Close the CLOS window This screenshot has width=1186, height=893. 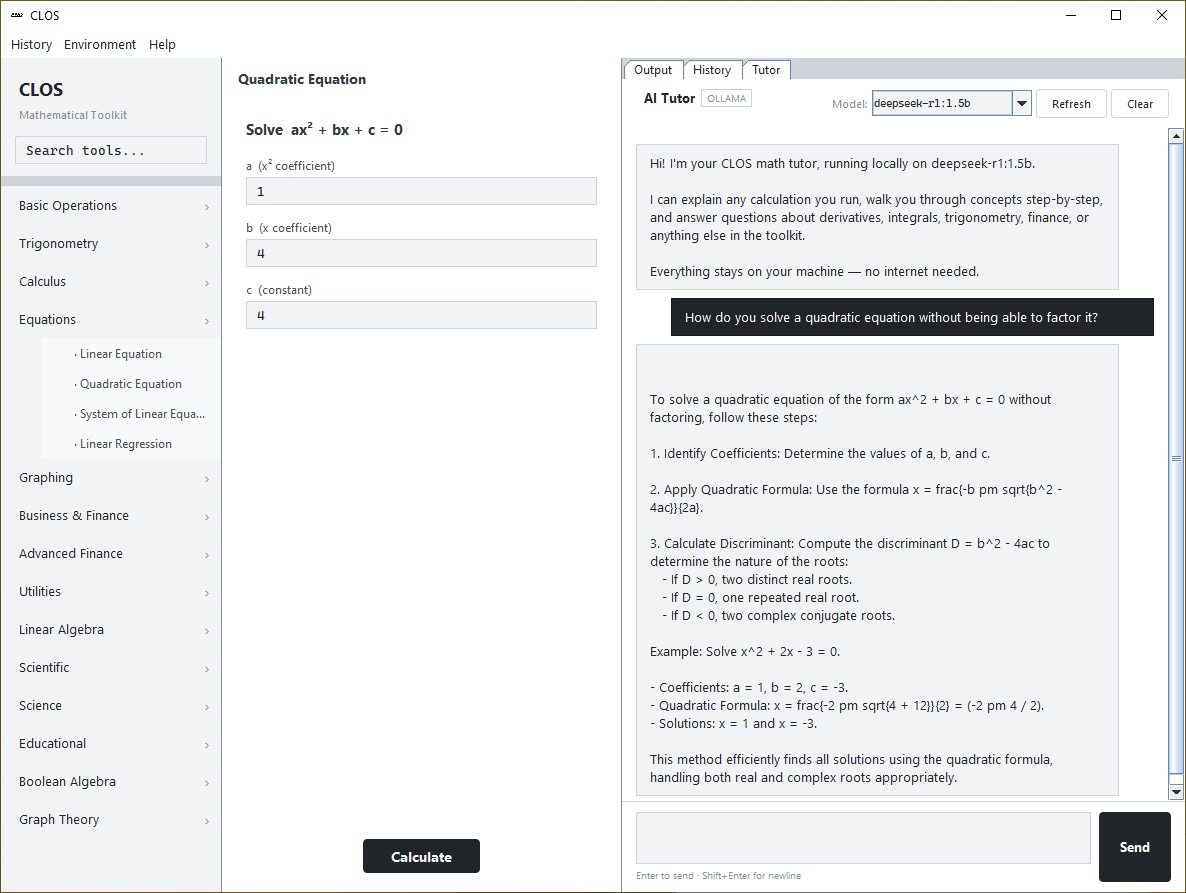(x=1162, y=15)
